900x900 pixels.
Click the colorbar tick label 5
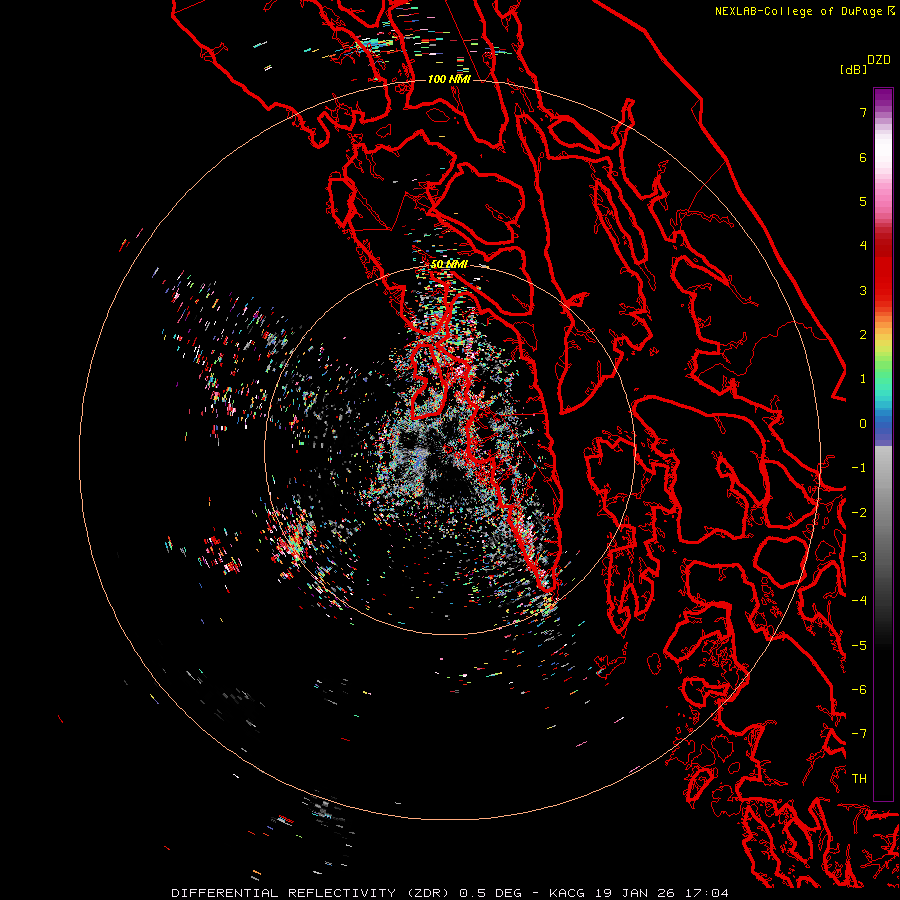click(x=863, y=201)
